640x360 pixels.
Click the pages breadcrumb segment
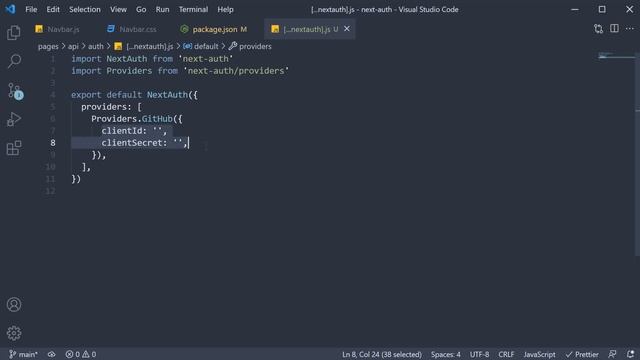[48, 47]
